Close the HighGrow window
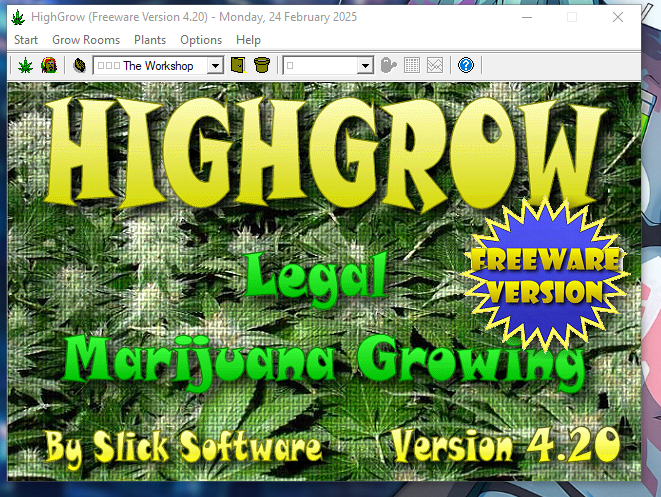Screen dimensions: 661x497 click(x=618, y=17)
